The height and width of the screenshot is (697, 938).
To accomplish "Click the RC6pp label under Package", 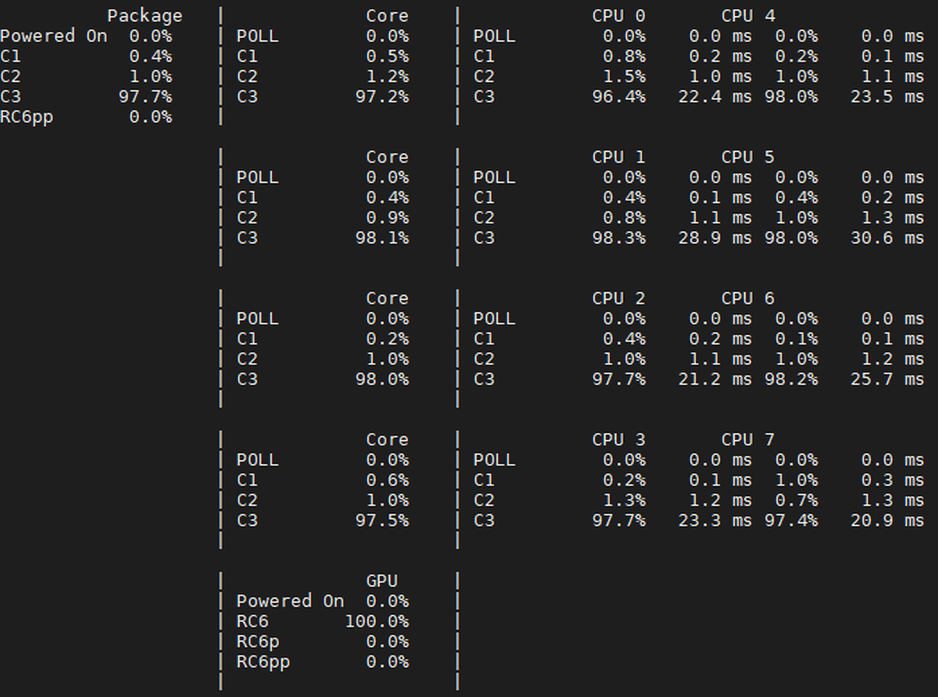I will pos(27,117).
